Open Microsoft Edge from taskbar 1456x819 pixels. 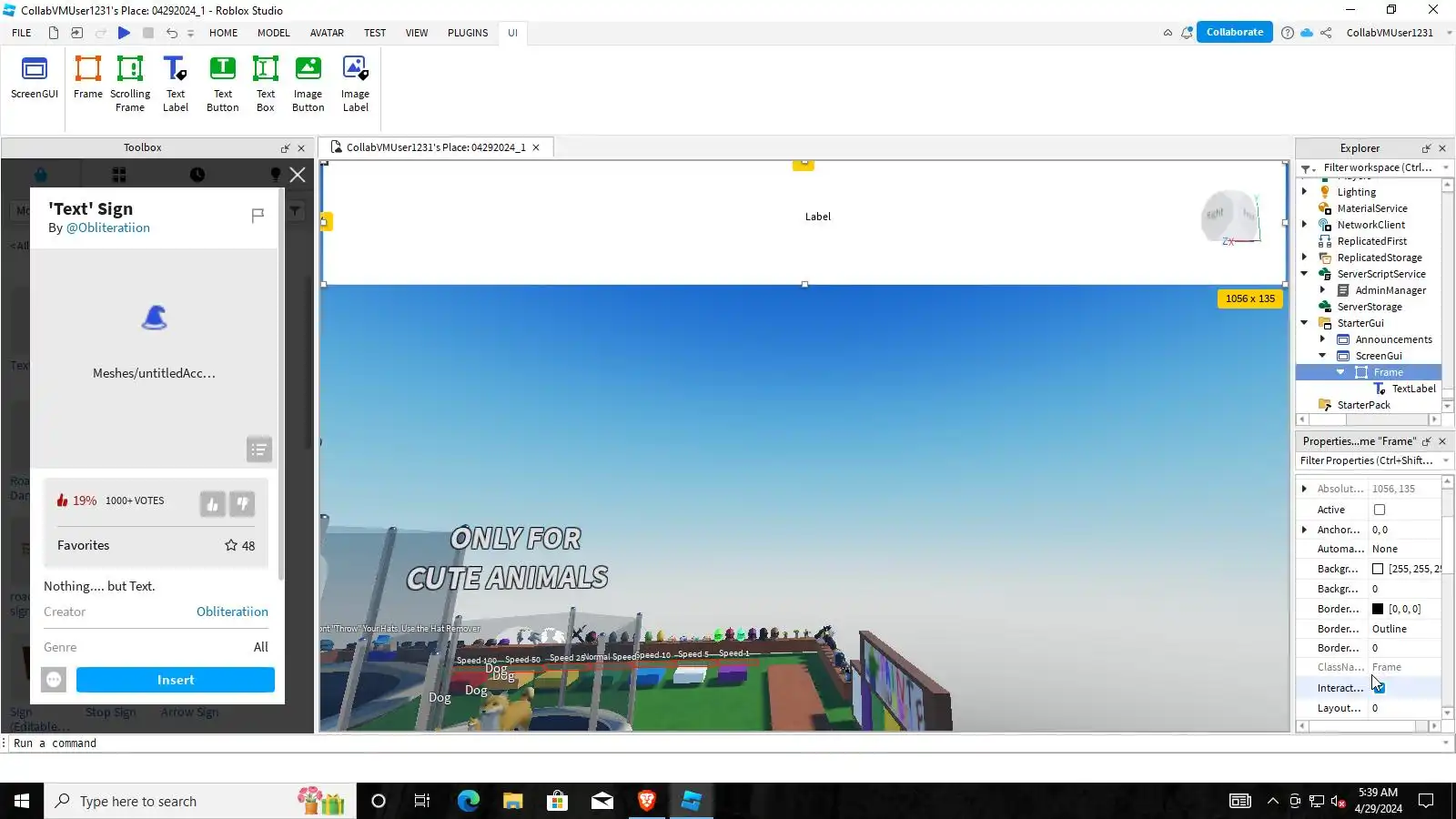[469, 801]
